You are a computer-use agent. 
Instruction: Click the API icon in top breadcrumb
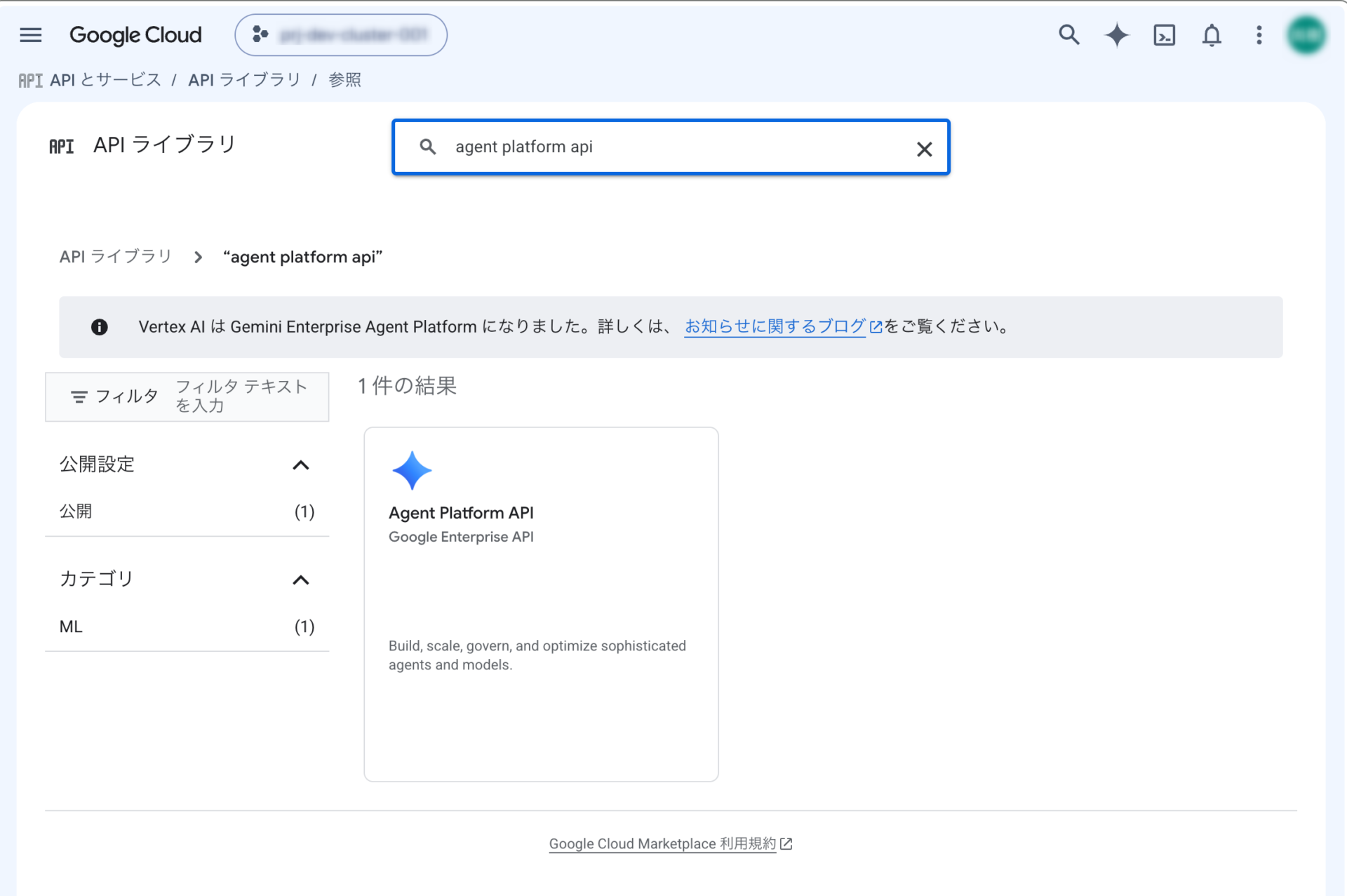tap(30, 81)
